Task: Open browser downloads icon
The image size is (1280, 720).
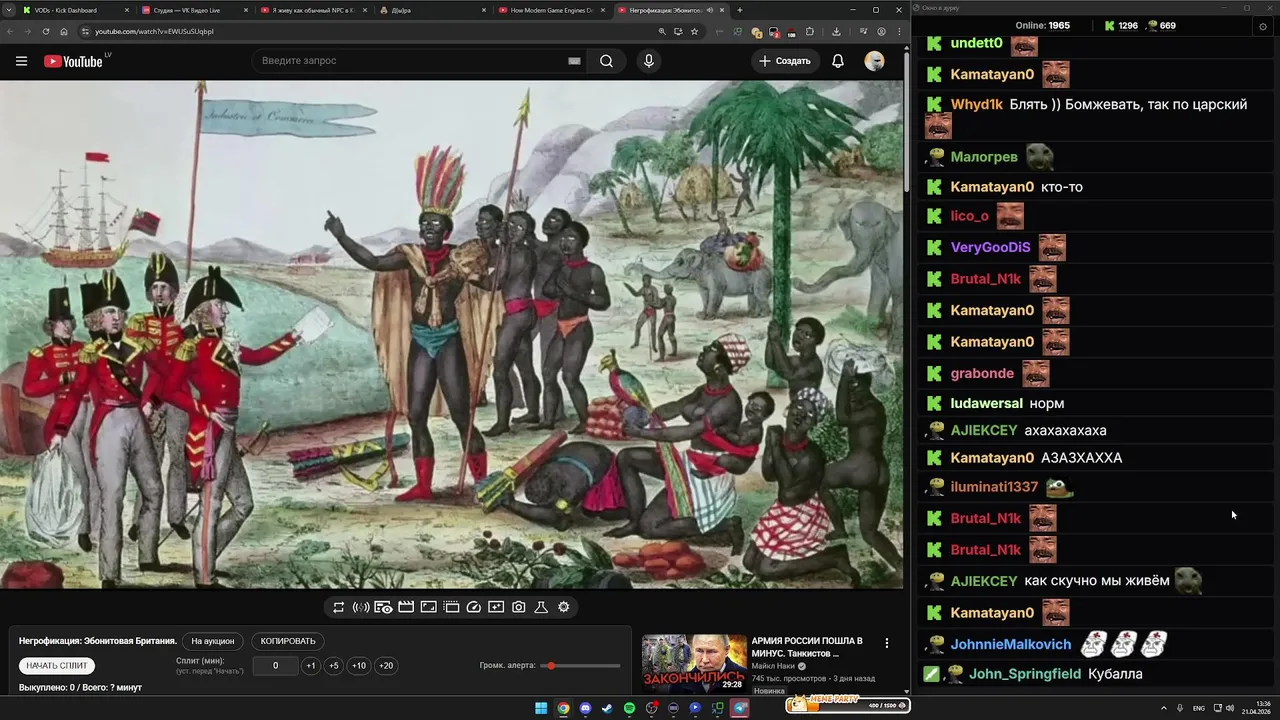Action: click(x=836, y=31)
